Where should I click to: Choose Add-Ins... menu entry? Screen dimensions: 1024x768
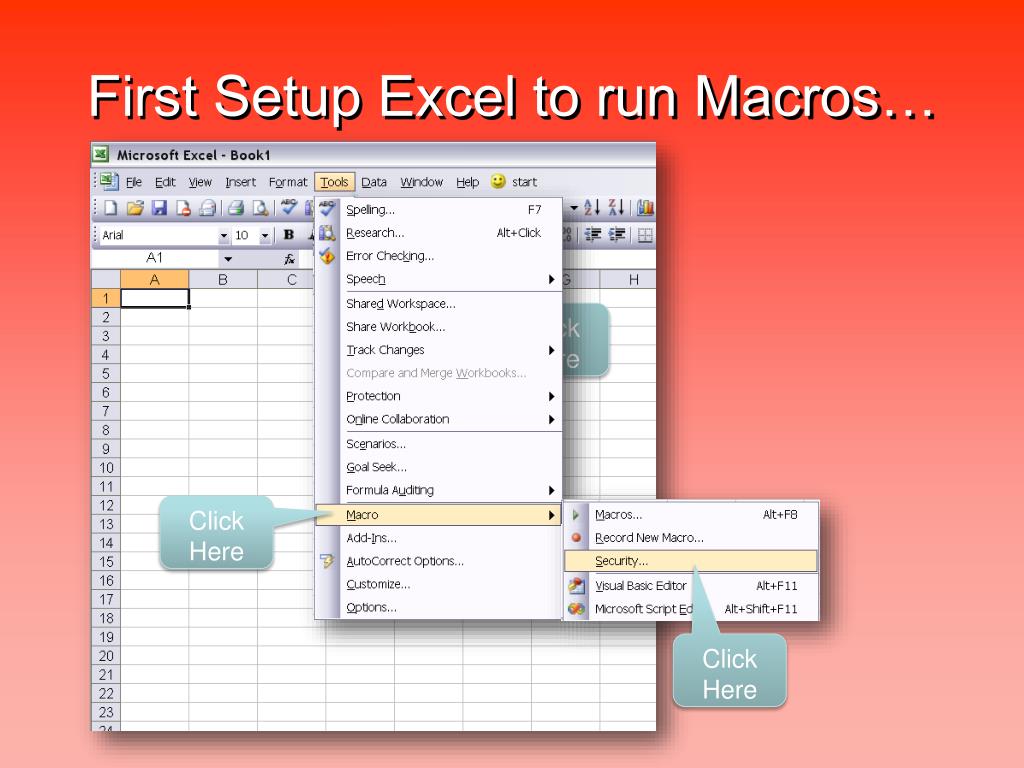coord(438,538)
